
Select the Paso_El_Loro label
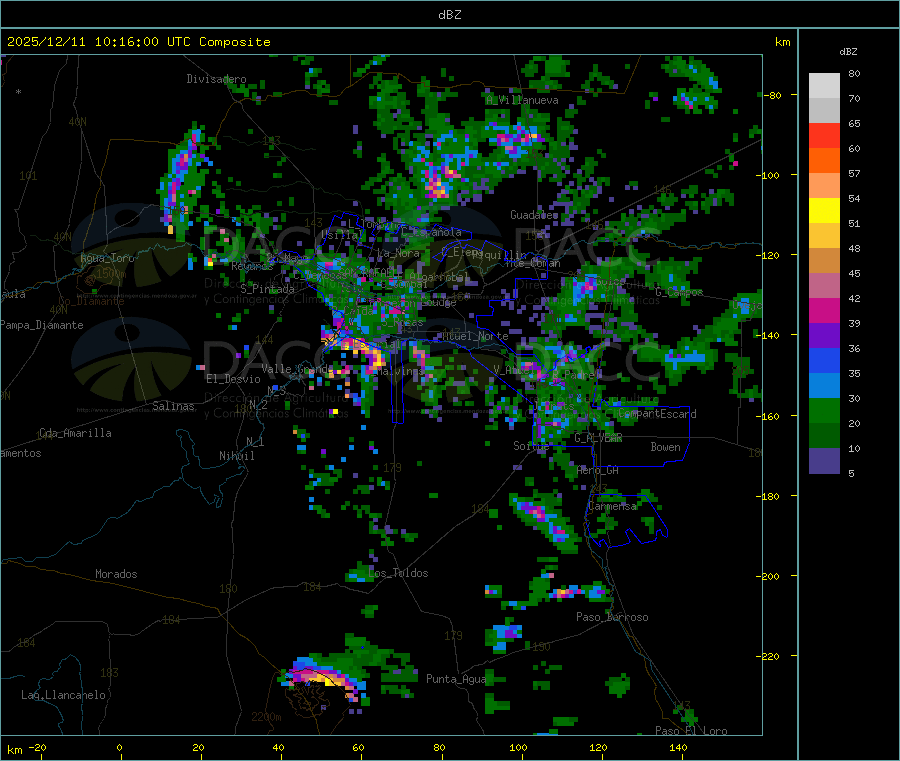692,731
